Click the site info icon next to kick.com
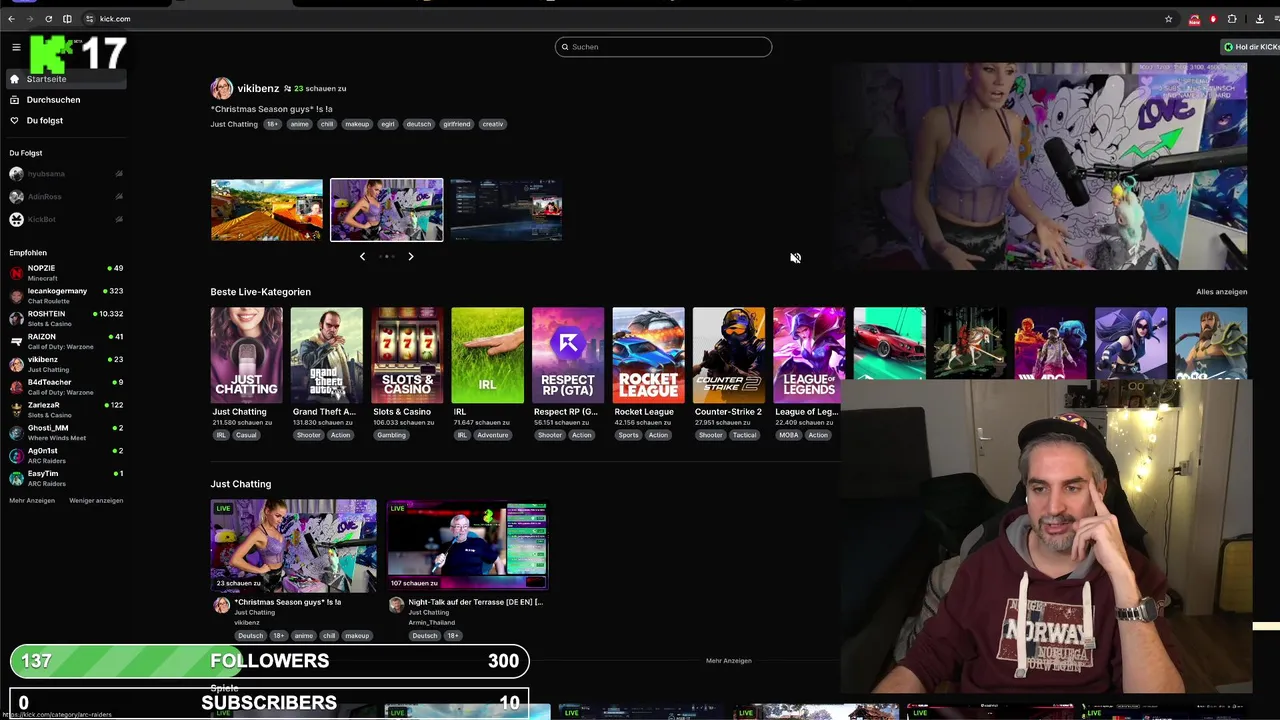The height and width of the screenshot is (720, 1280). (90, 19)
